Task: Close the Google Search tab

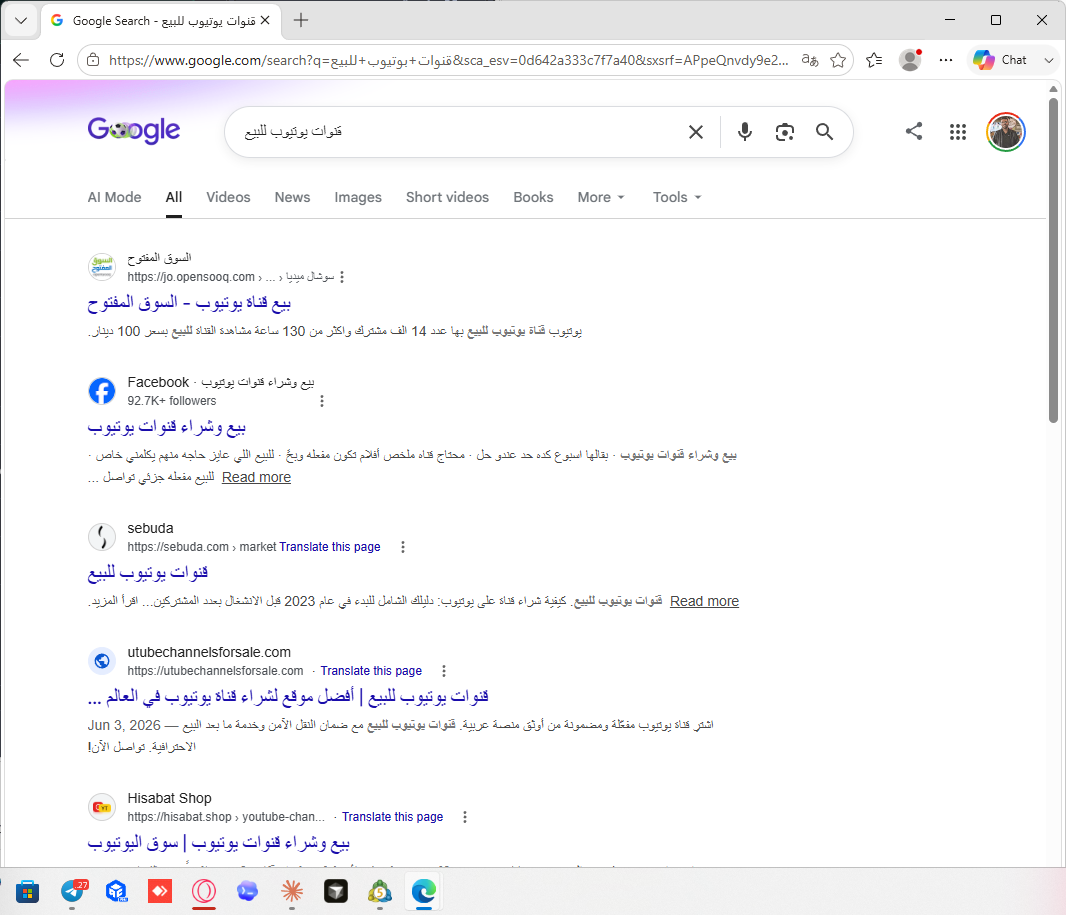Action: [265, 20]
